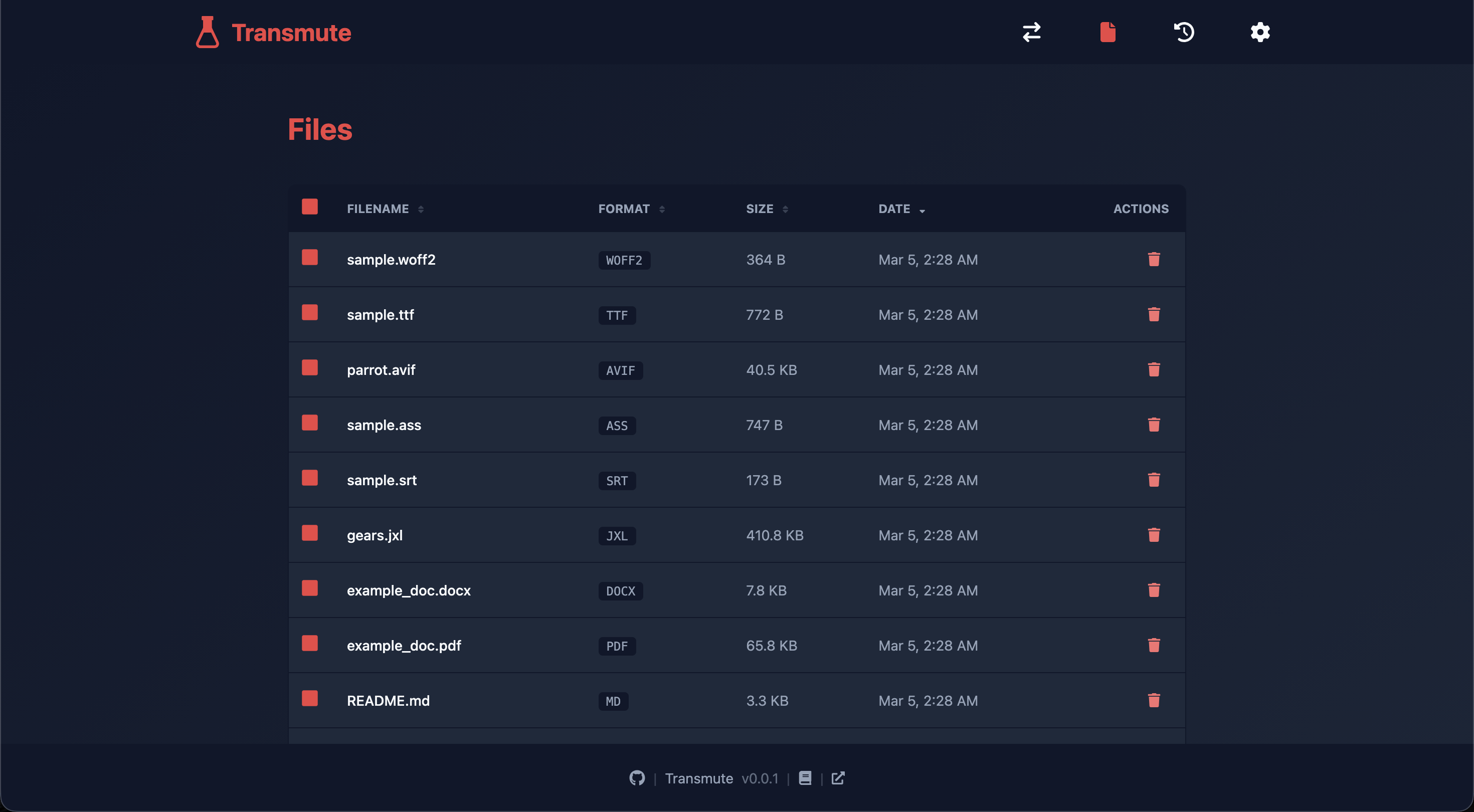Delete the README.md file
1474x812 pixels.
[x=1154, y=700]
